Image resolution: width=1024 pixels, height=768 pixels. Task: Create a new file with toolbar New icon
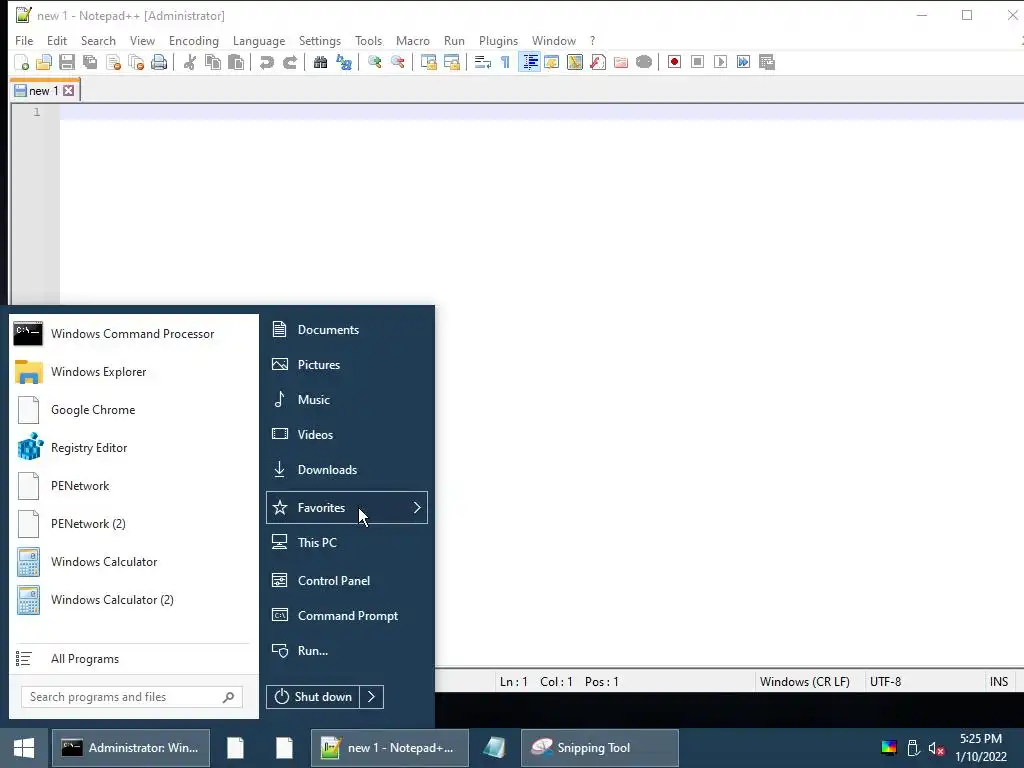coord(22,63)
